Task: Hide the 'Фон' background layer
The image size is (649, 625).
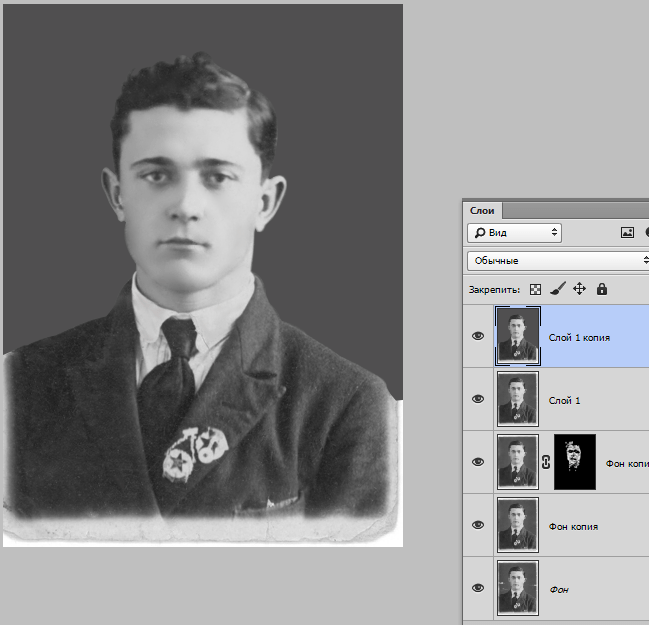Action: [x=478, y=588]
